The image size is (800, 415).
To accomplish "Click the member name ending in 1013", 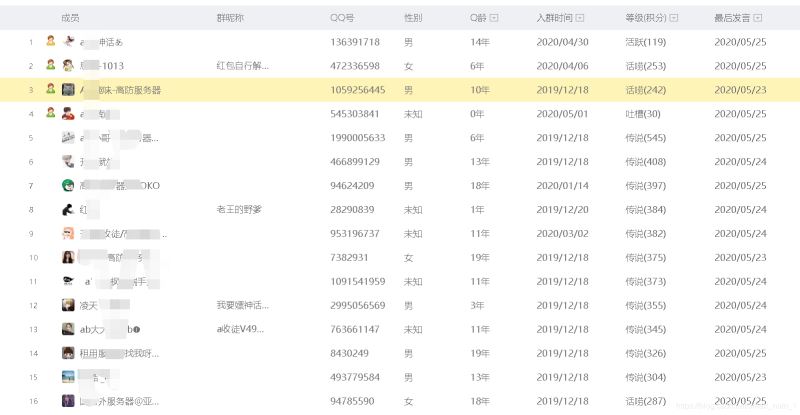I will 103,66.
